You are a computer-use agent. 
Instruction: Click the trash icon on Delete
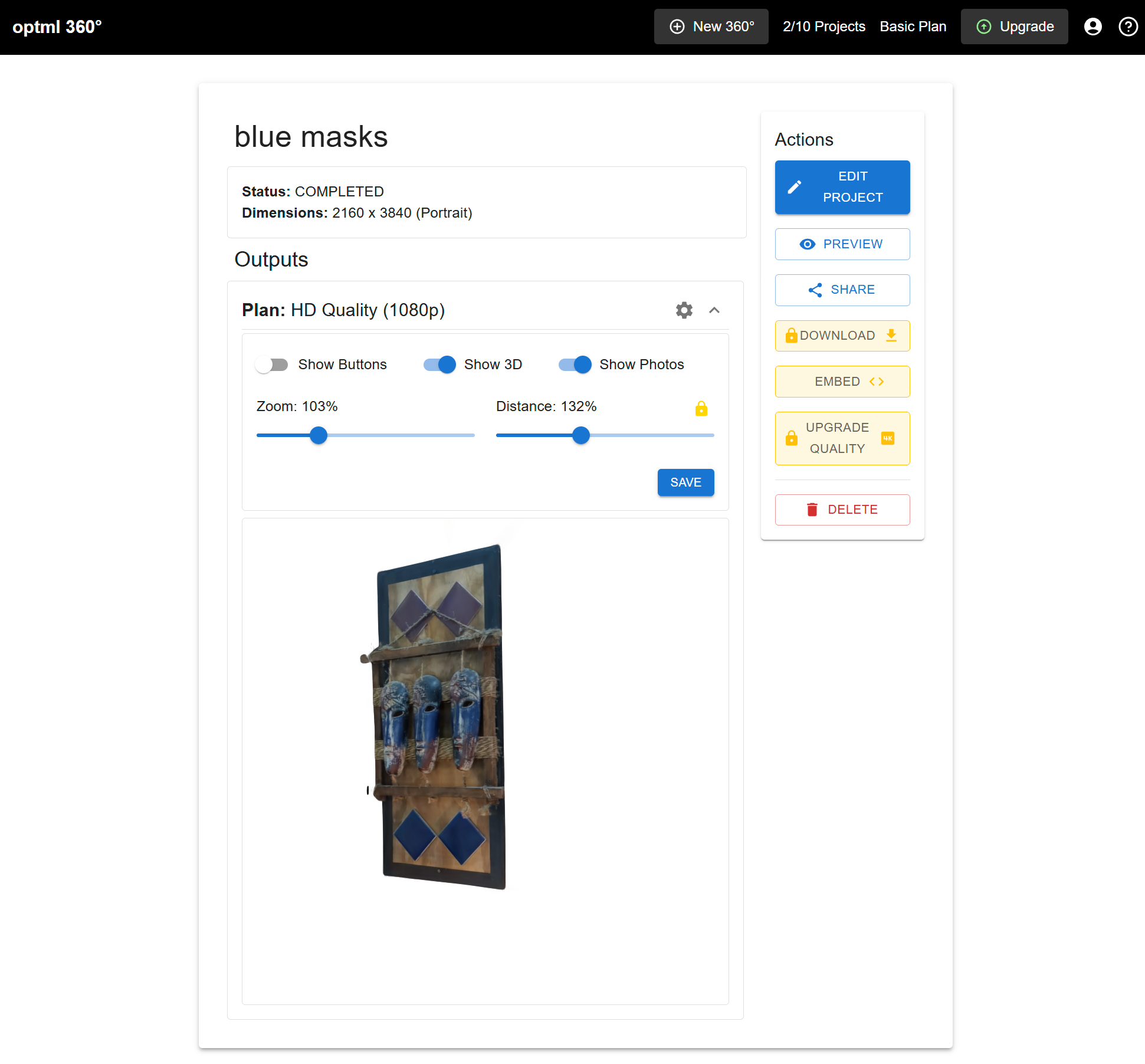click(x=812, y=510)
